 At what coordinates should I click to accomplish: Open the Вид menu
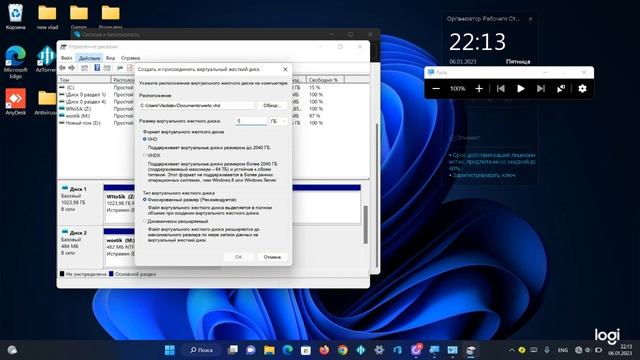[x=110, y=58]
